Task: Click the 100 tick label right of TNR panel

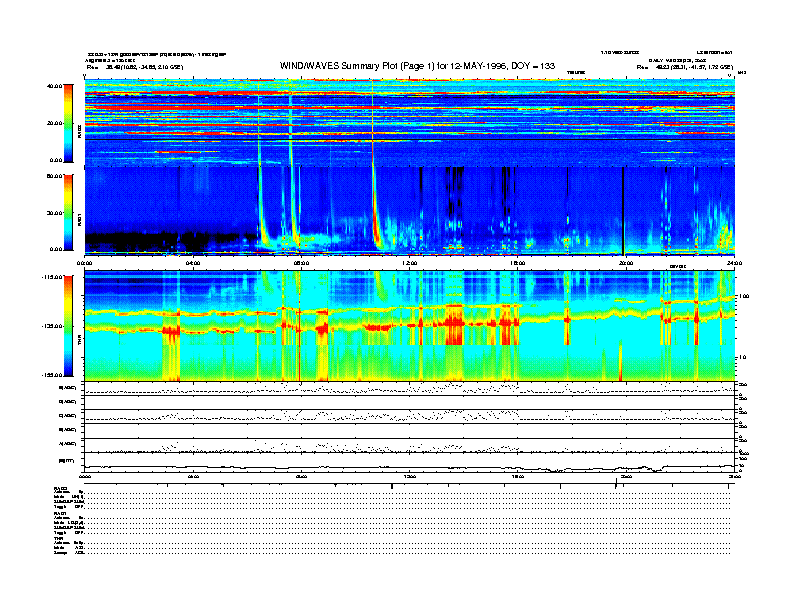Action: click(744, 296)
